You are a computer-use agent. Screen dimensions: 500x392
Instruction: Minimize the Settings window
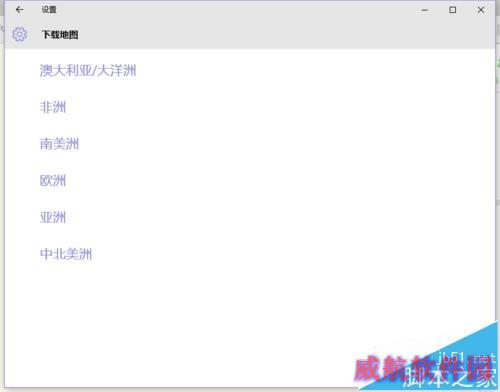tap(424, 10)
